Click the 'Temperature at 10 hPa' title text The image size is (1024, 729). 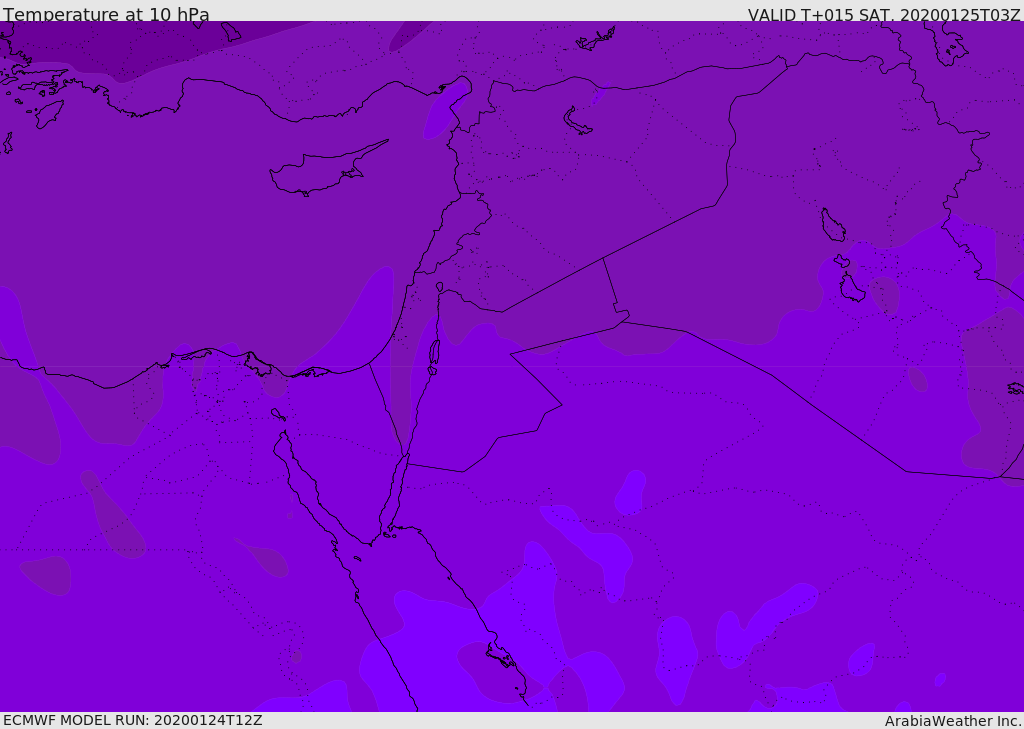106,14
